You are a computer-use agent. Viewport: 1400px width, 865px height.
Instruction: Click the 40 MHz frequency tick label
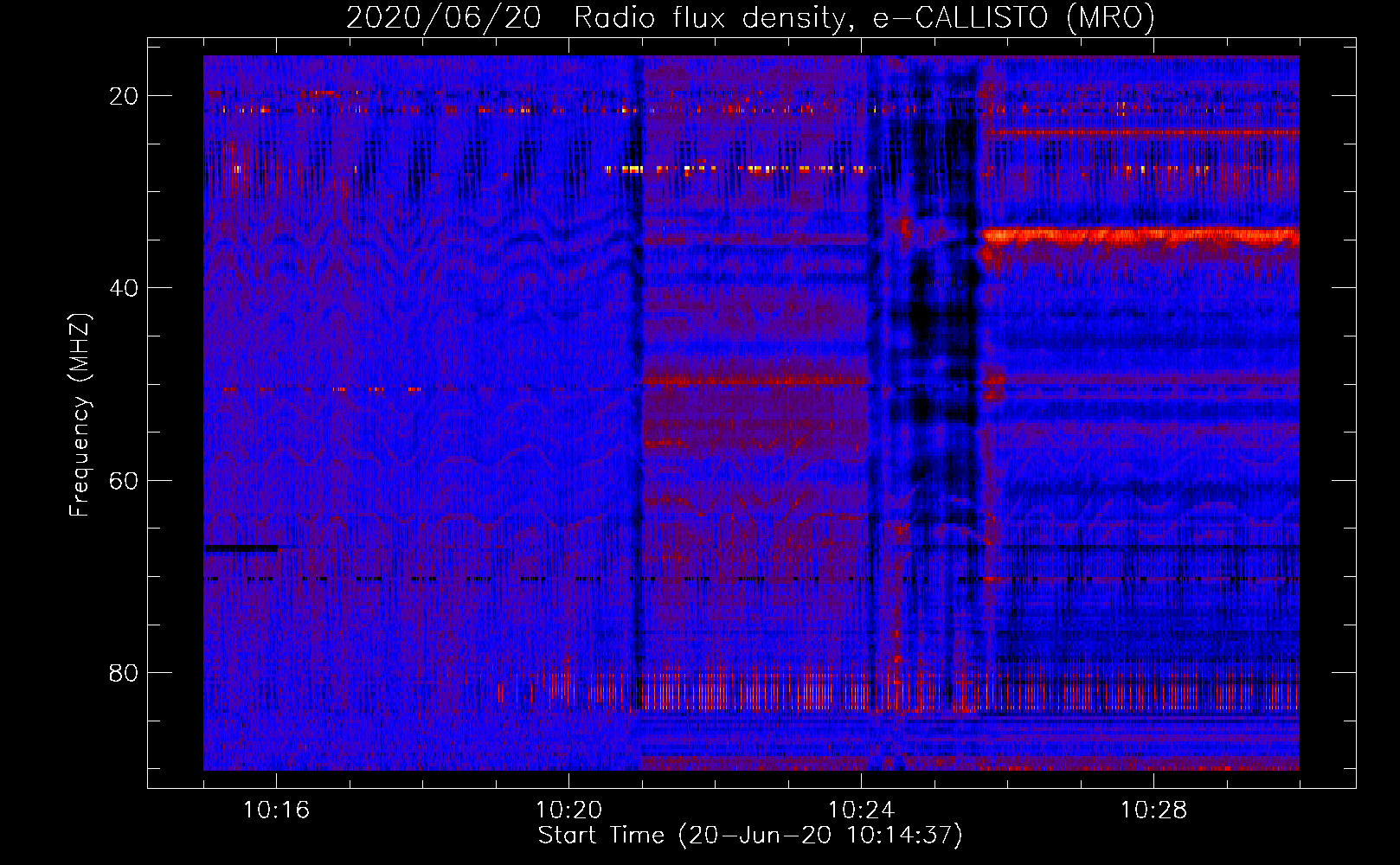click(124, 288)
